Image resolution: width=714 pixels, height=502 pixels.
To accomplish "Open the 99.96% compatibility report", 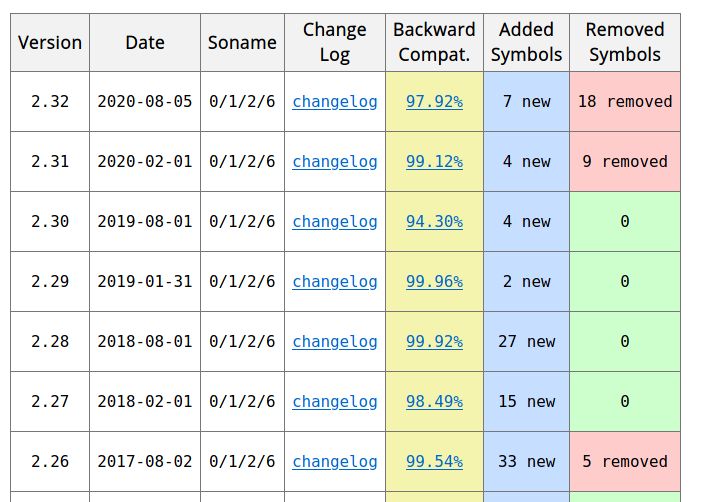I will [434, 281].
